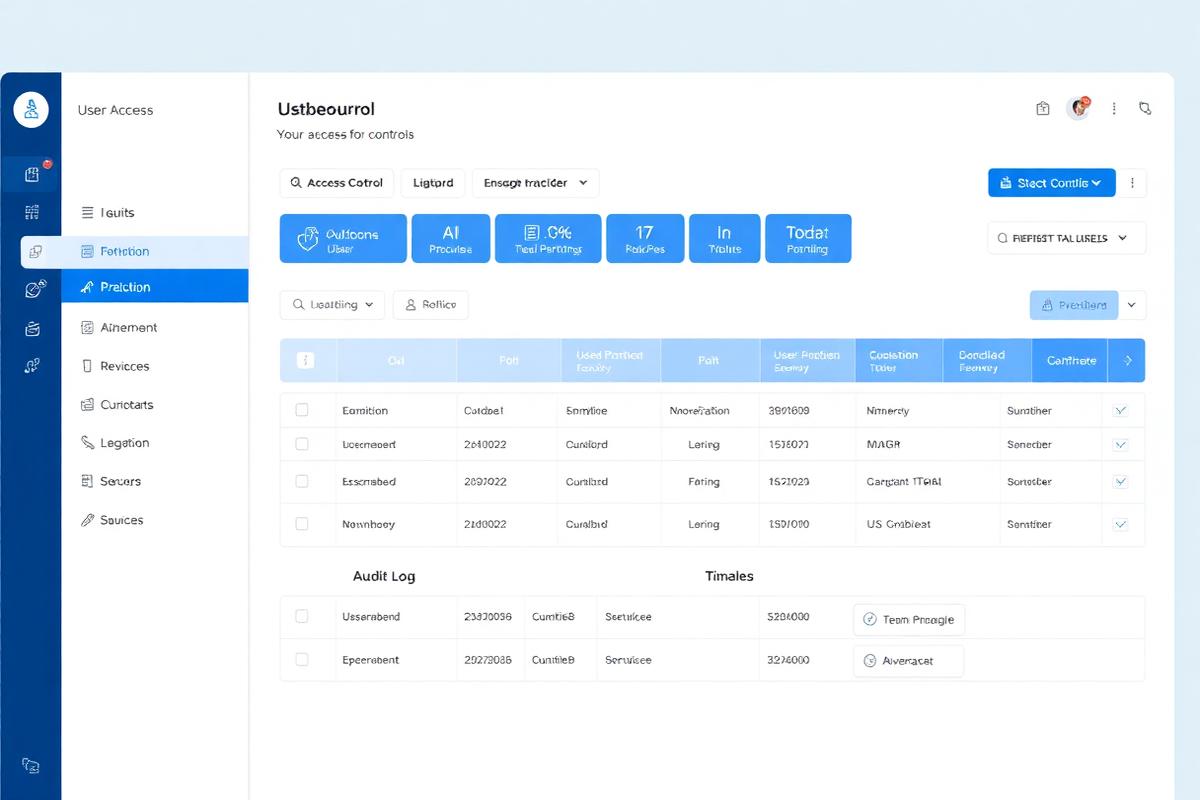Image resolution: width=1200 pixels, height=800 pixels.
Task: Expand the Ensagt traclder dropdown
Action: coord(535,183)
